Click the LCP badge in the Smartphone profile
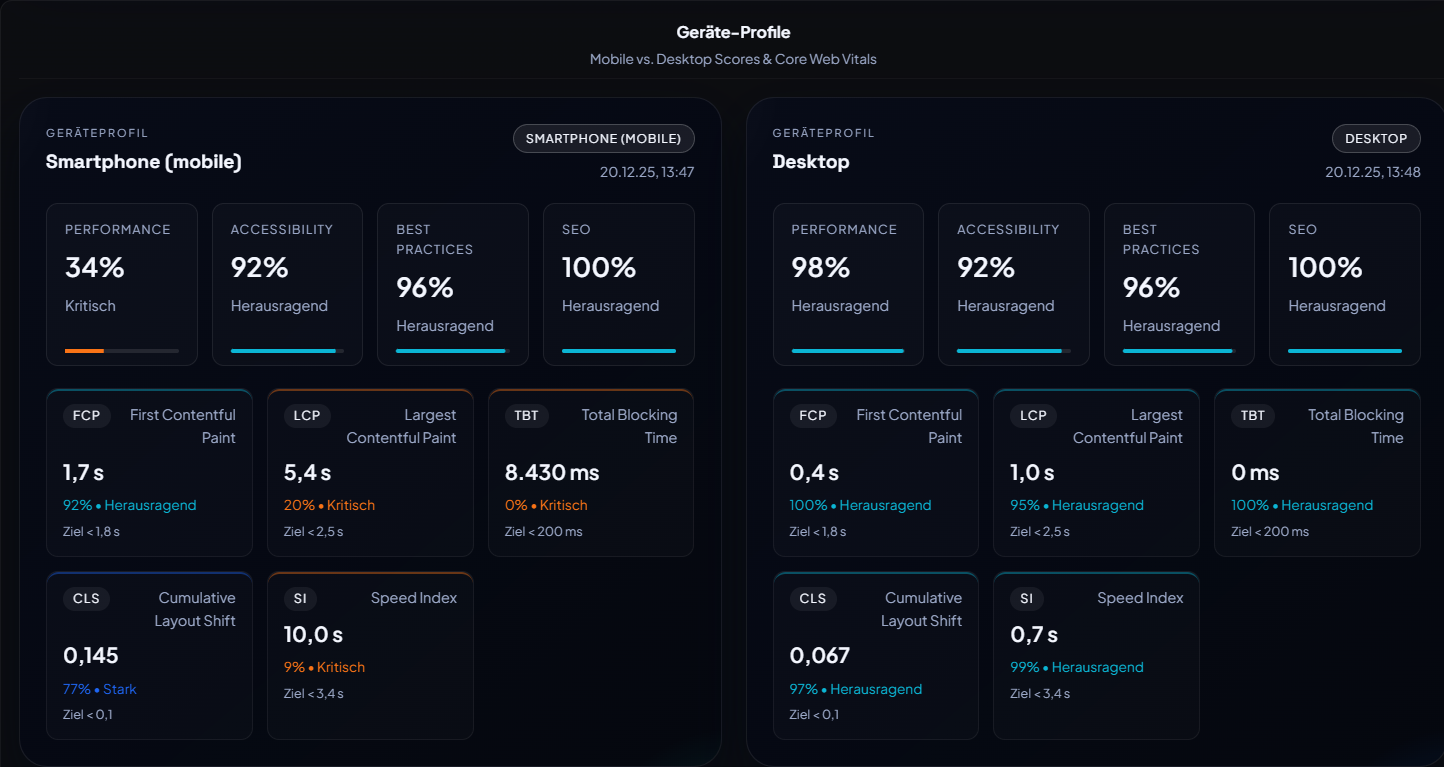Screen dimensions: 1444x767 (x=307, y=415)
